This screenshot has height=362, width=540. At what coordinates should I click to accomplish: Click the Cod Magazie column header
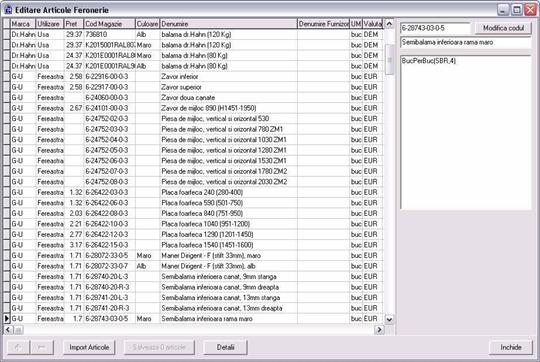(x=110, y=24)
